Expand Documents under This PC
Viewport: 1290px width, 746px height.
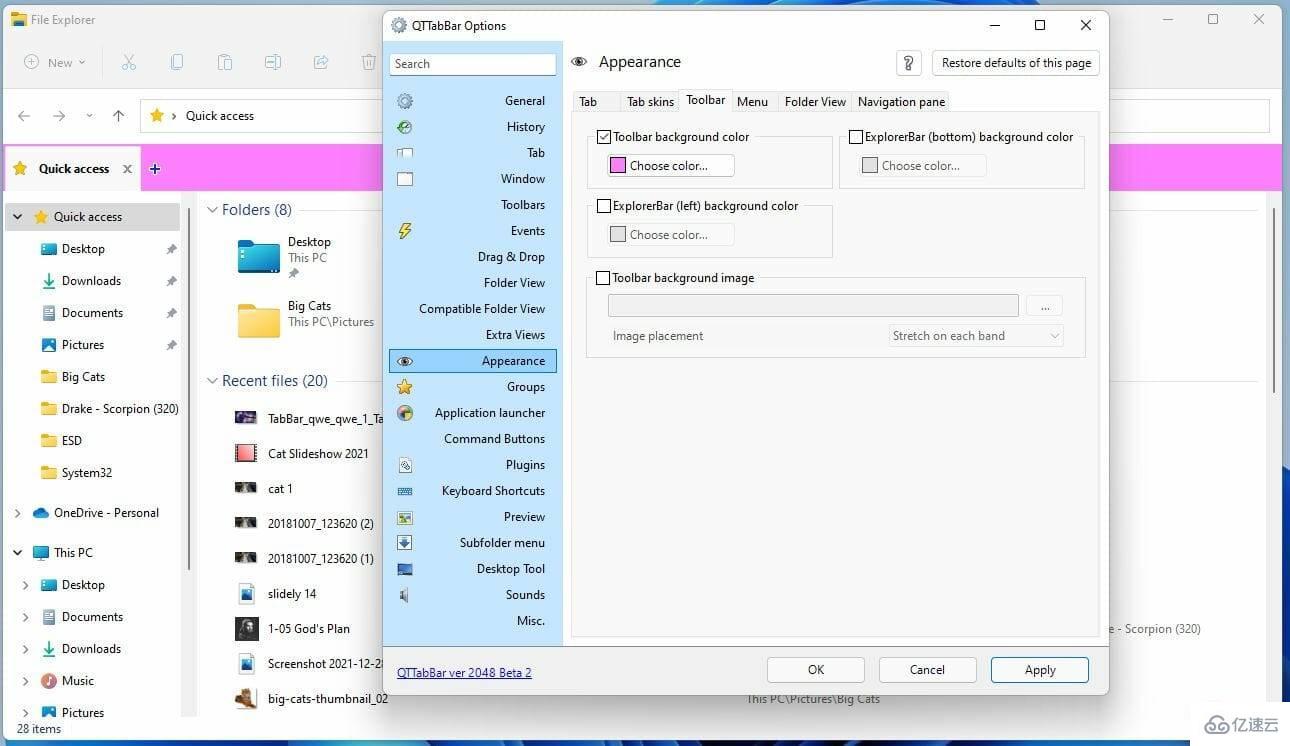pyautogui.click(x=26, y=617)
